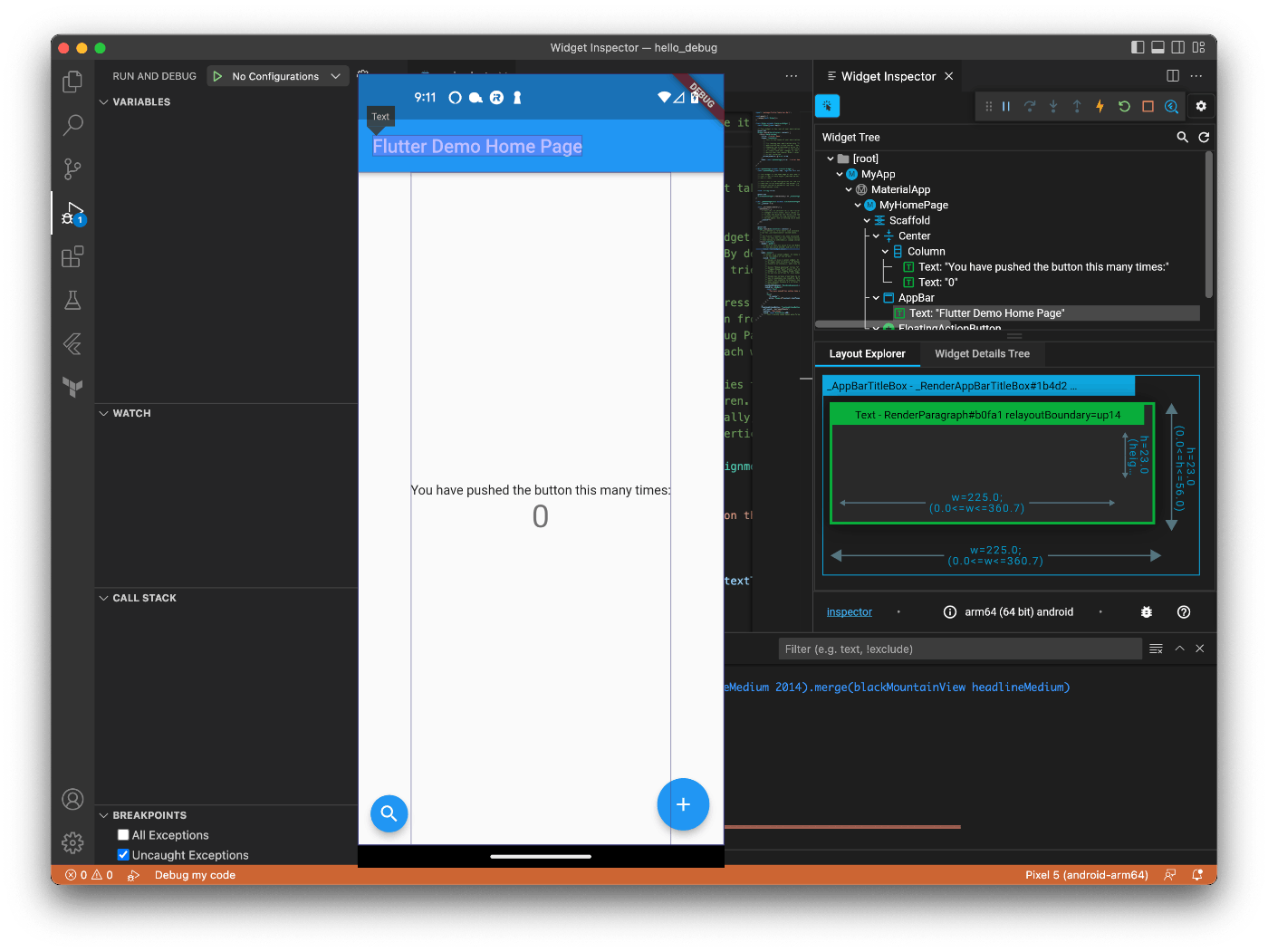1268x952 pixels.
Task: Click the green Restart icon
Action: coord(1124,106)
